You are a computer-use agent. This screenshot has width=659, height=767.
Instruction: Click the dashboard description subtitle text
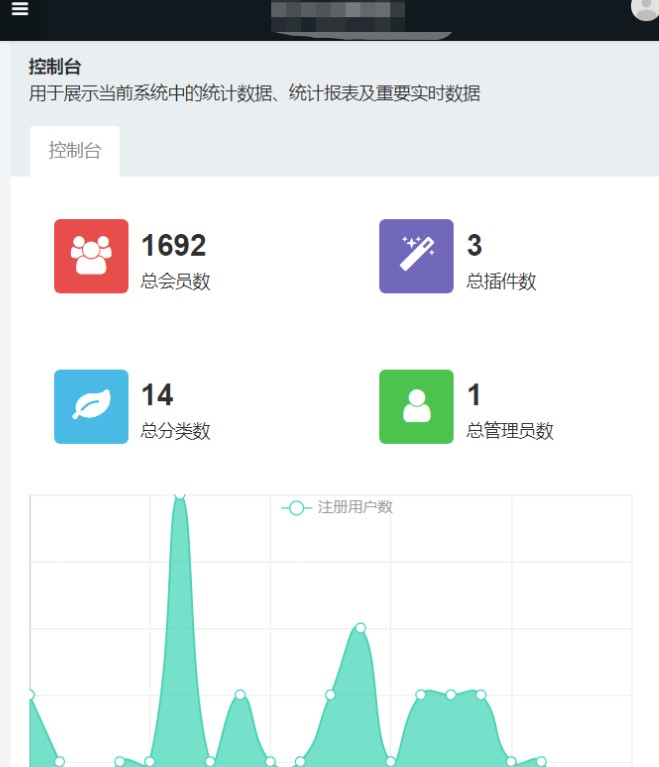tap(254, 93)
